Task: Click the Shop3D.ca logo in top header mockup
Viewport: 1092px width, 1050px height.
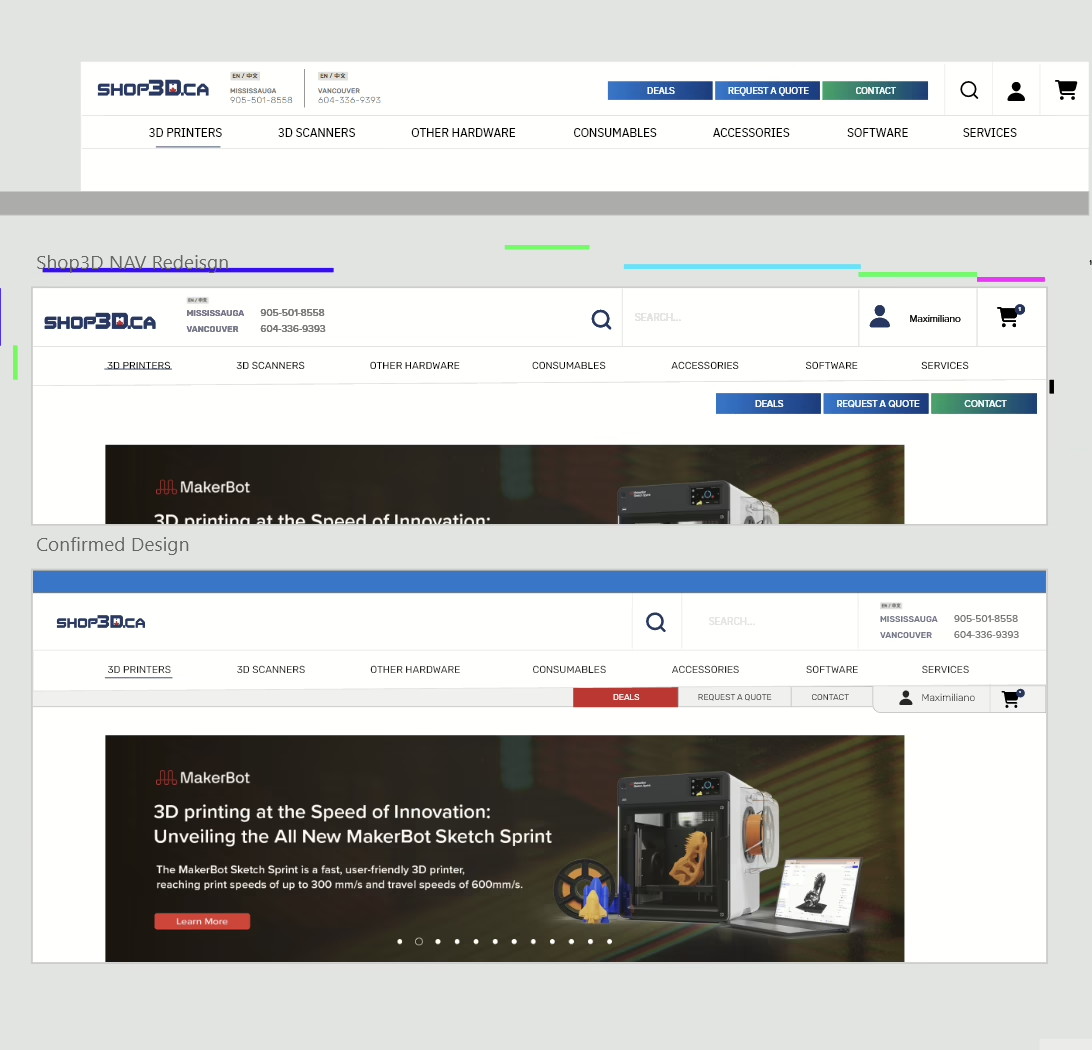Action: (x=153, y=88)
